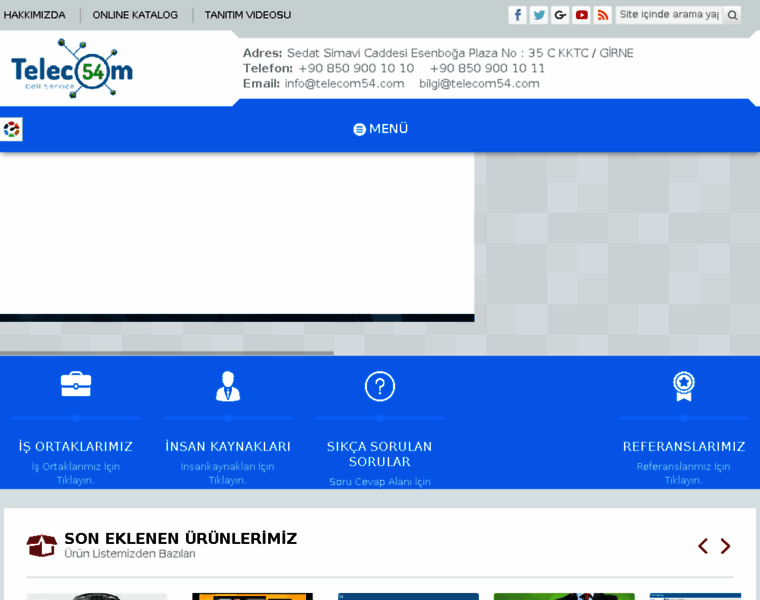Screen dimensions: 760x600
Task: Click the Telecom54 logo
Action: pos(72,68)
